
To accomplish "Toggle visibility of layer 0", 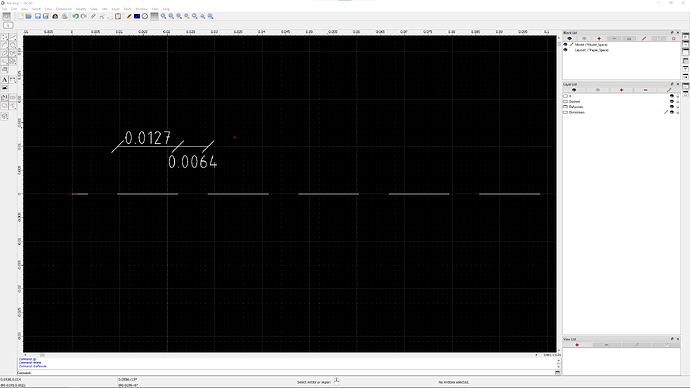I will pyautogui.click(x=672, y=96).
